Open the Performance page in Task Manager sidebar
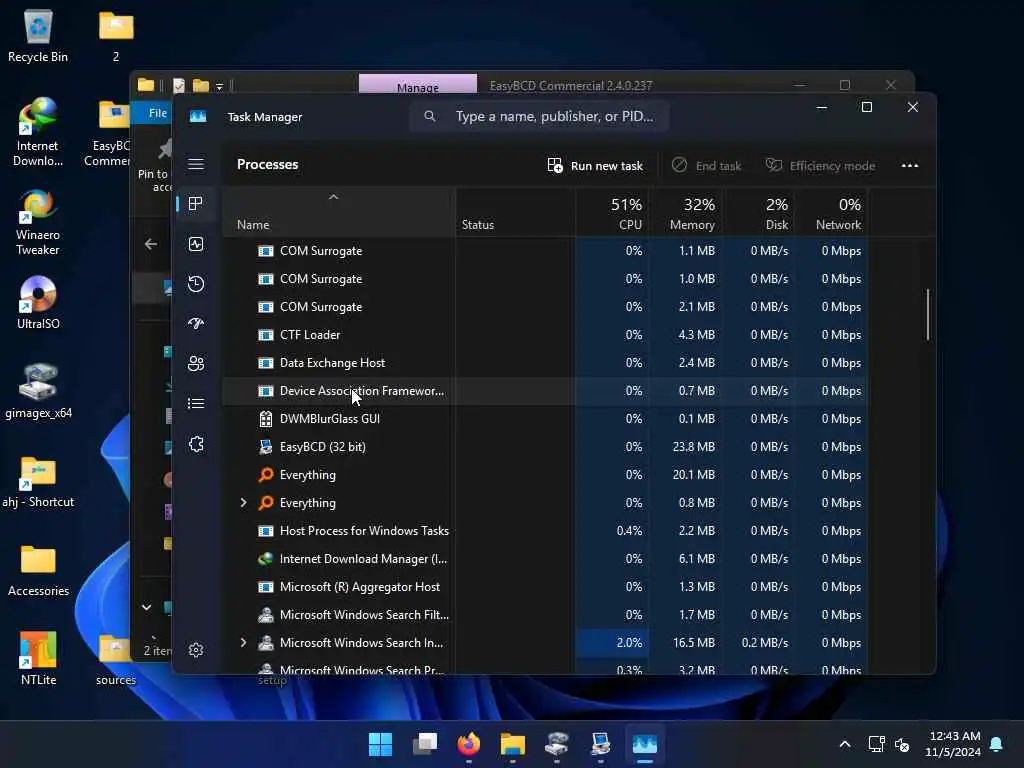 pyautogui.click(x=196, y=244)
